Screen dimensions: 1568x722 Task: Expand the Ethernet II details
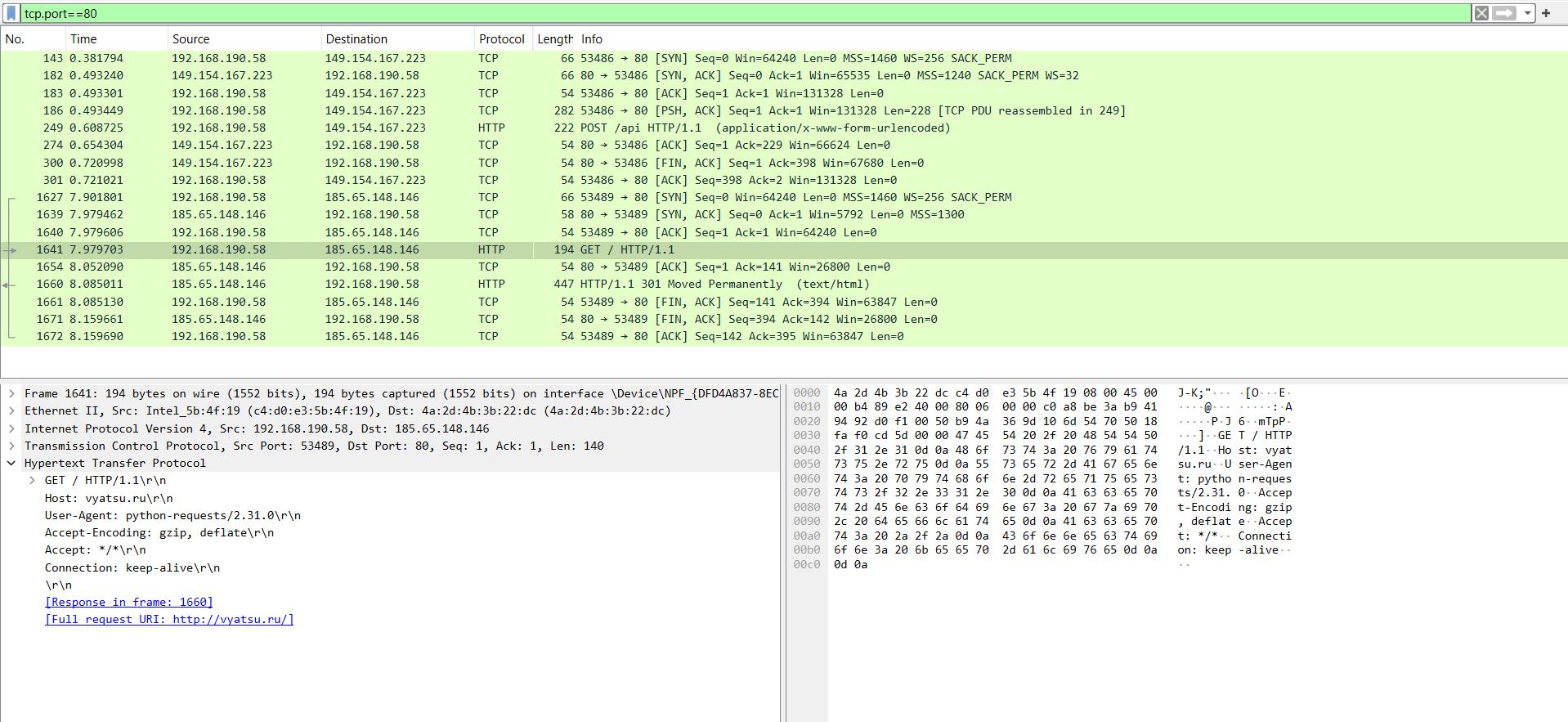pos(11,410)
